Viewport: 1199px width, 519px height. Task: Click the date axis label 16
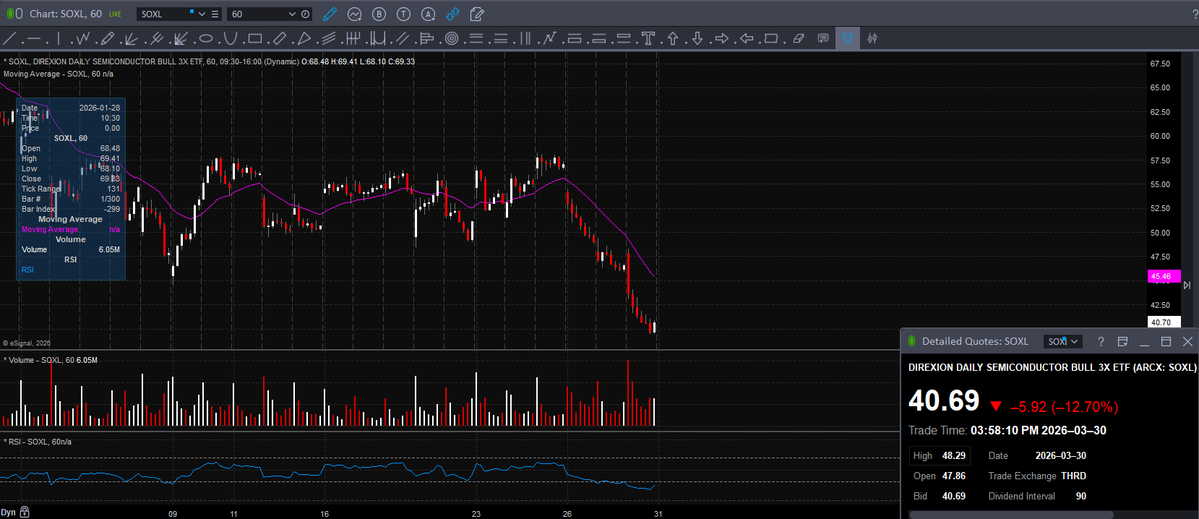[x=325, y=514]
